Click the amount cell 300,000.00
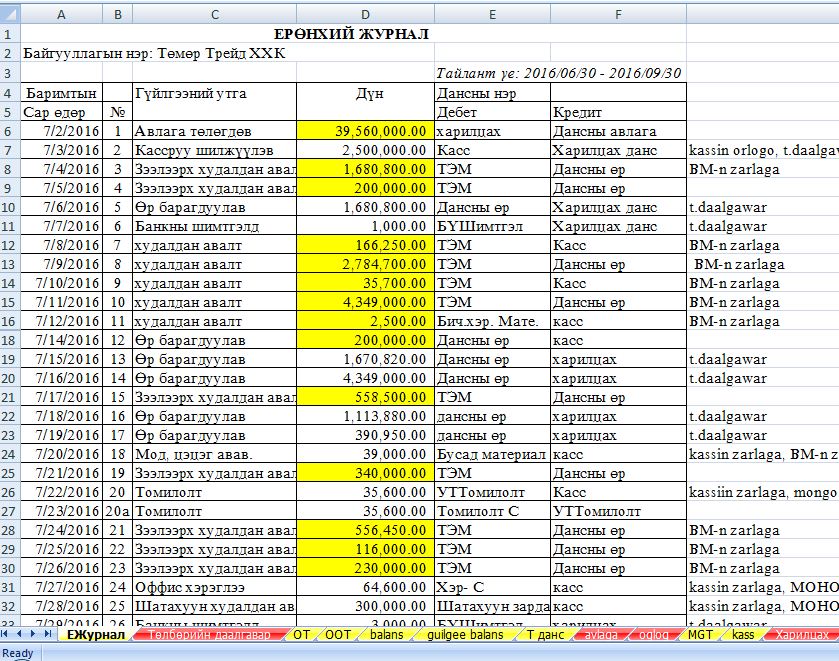Image resolution: width=839 pixels, height=661 pixels. pos(365,606)
